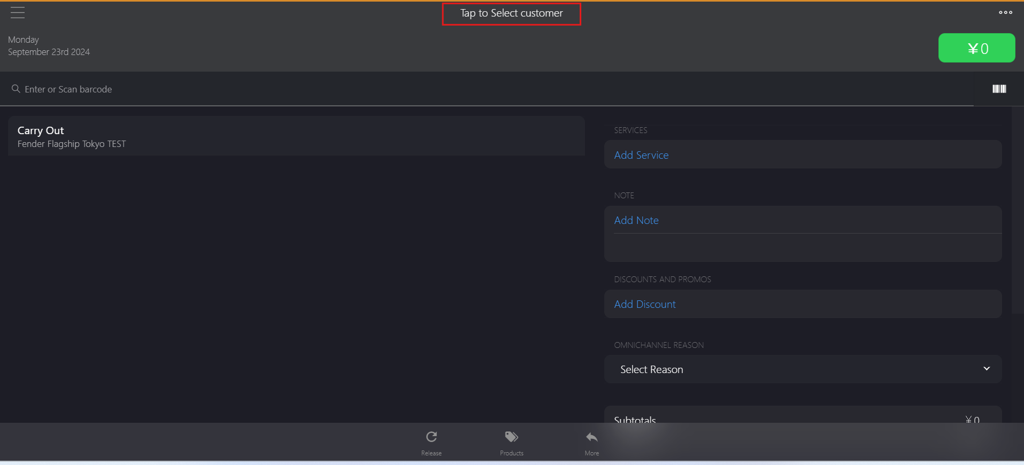1024x465 pixels.
Task: Click the Omnichannel Reason chevron arrow
Action: [987, 369]
